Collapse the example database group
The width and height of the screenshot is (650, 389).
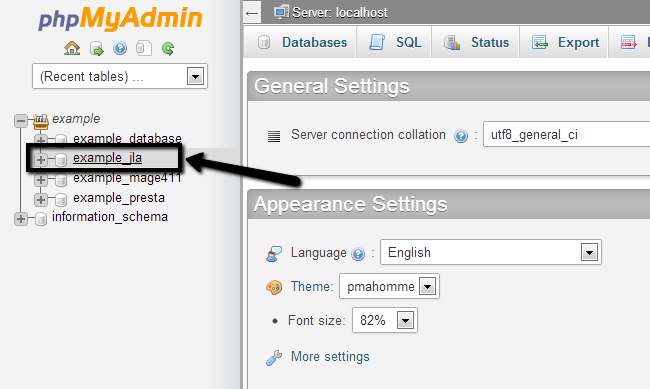coord(21,121)
